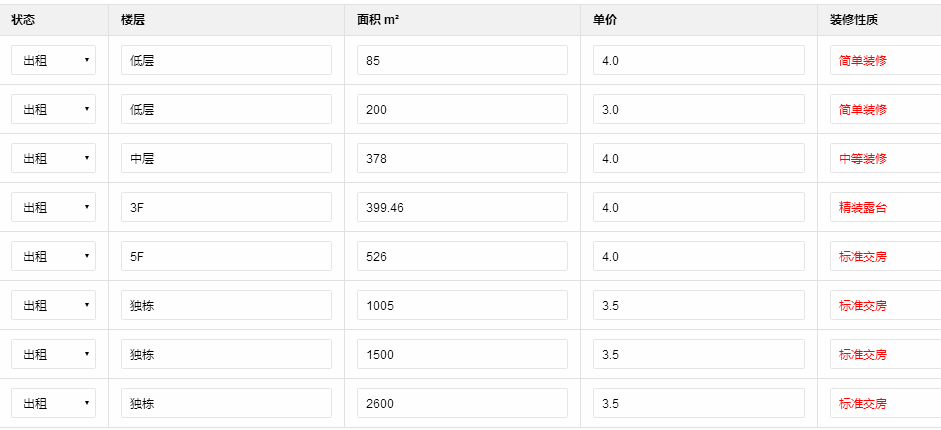
Task: Open status dropdown in the 2600 area row
Action: 54,403
